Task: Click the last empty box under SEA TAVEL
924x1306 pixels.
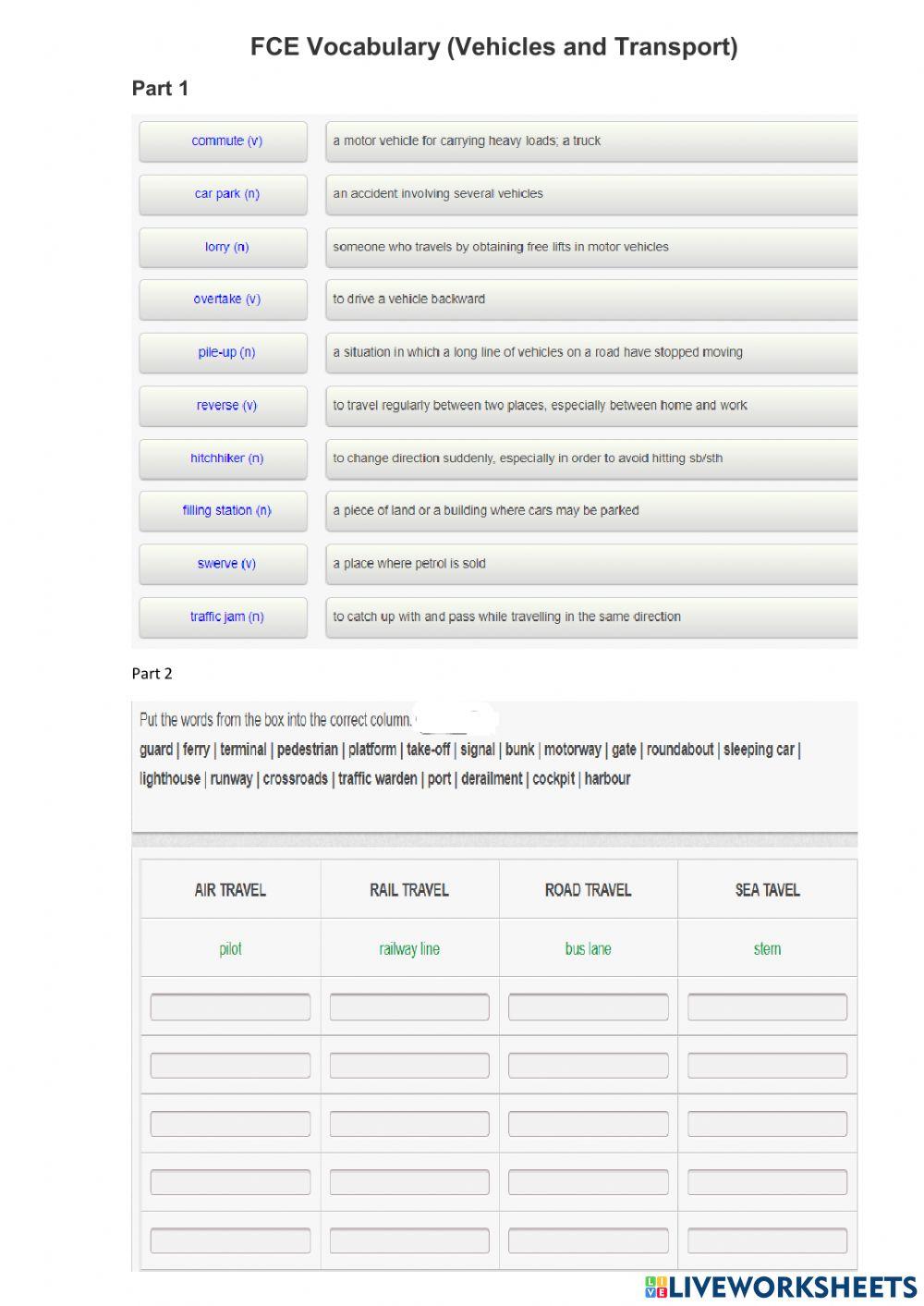Action: pos(768,1239)
